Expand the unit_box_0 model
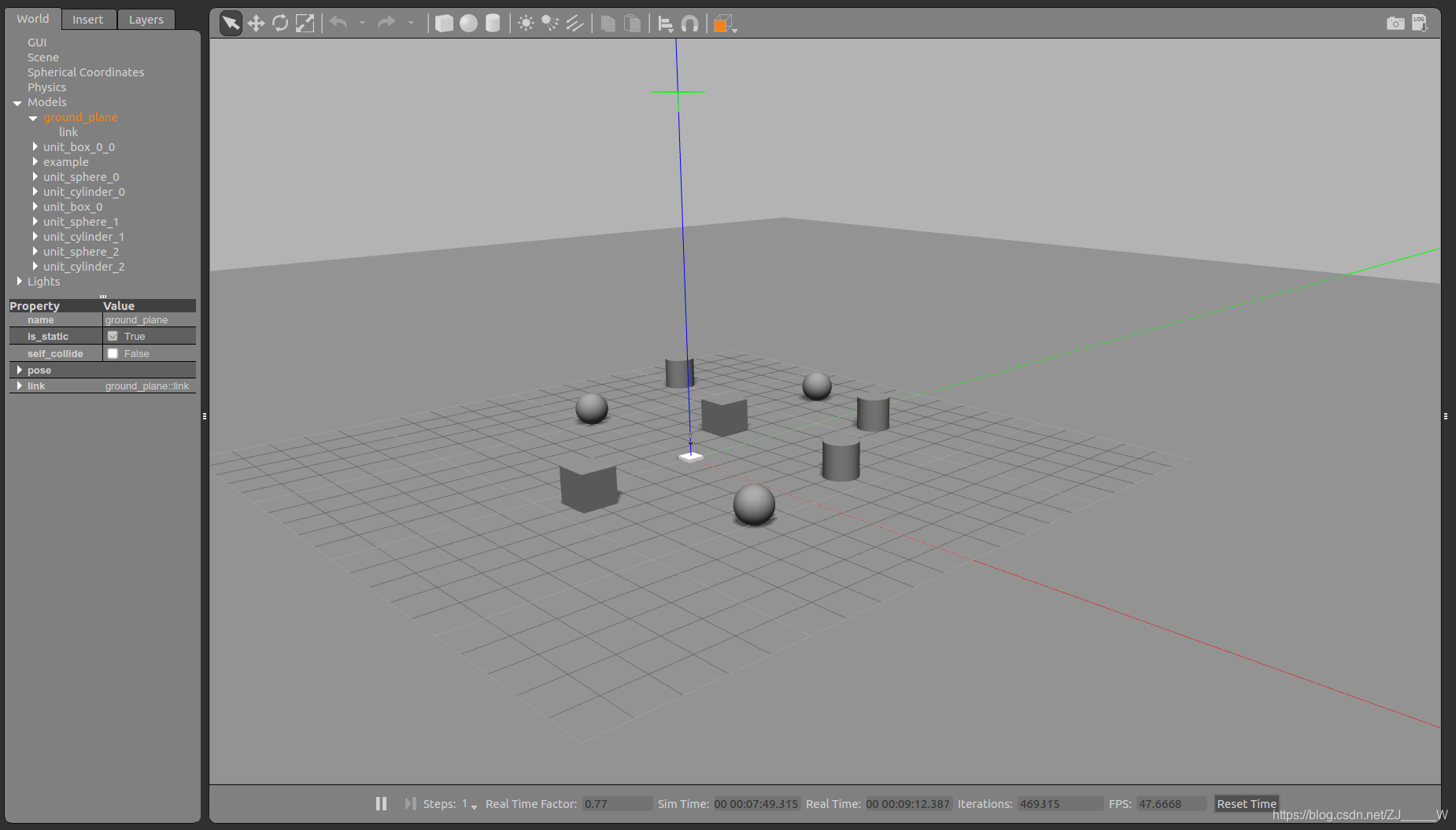1456x830 pixels. 35,207
